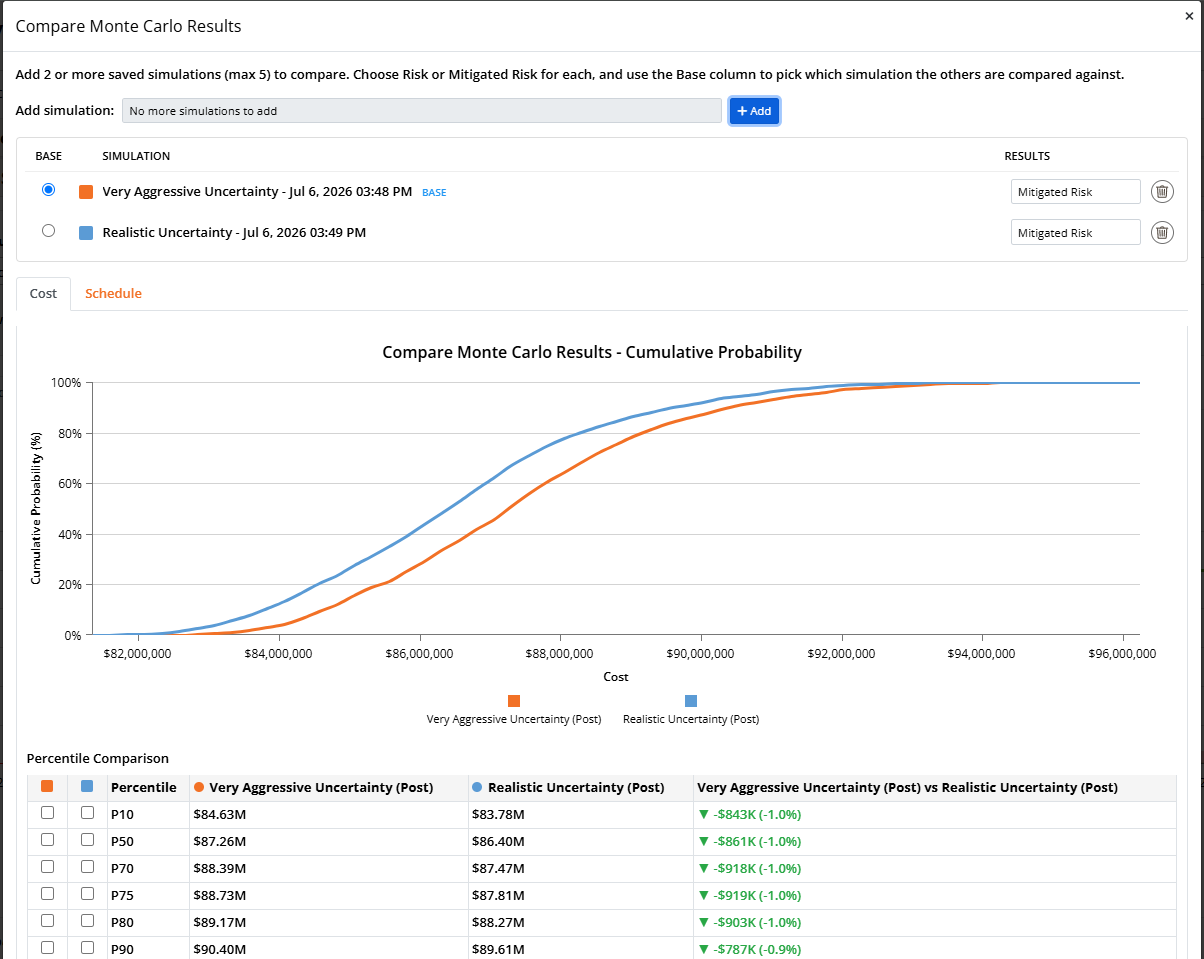Check the orange-column checkbox for P90

(47, 948)
